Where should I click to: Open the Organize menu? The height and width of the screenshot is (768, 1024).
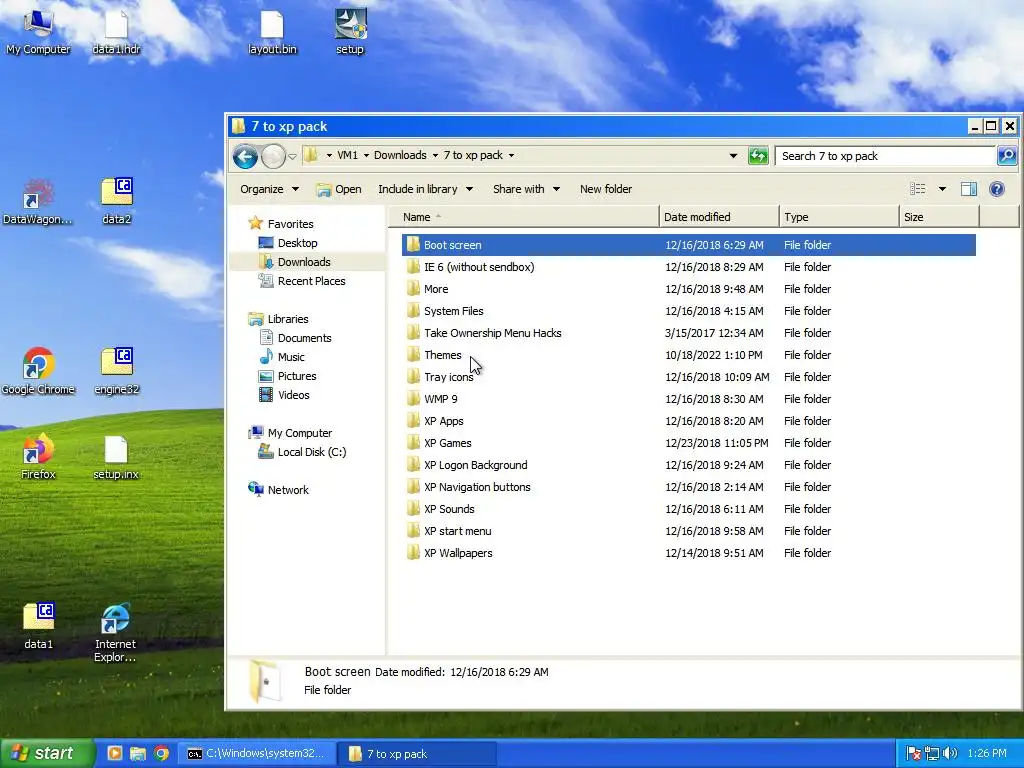coord(269,189)
